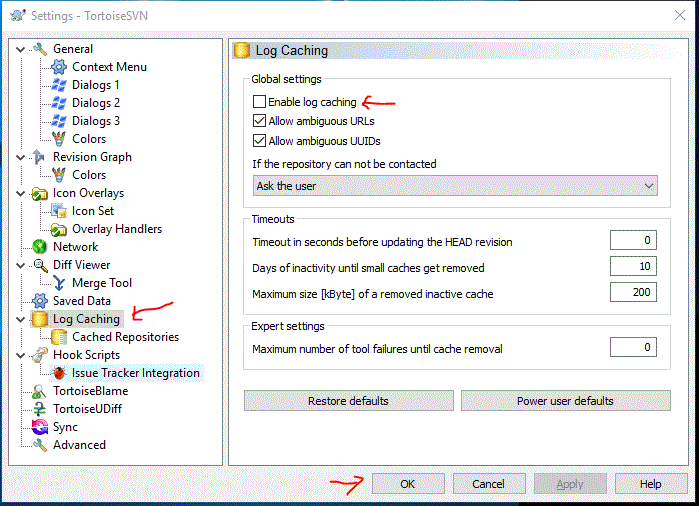Select TortoiseUDiff in settings tree

tap(87, 409)
